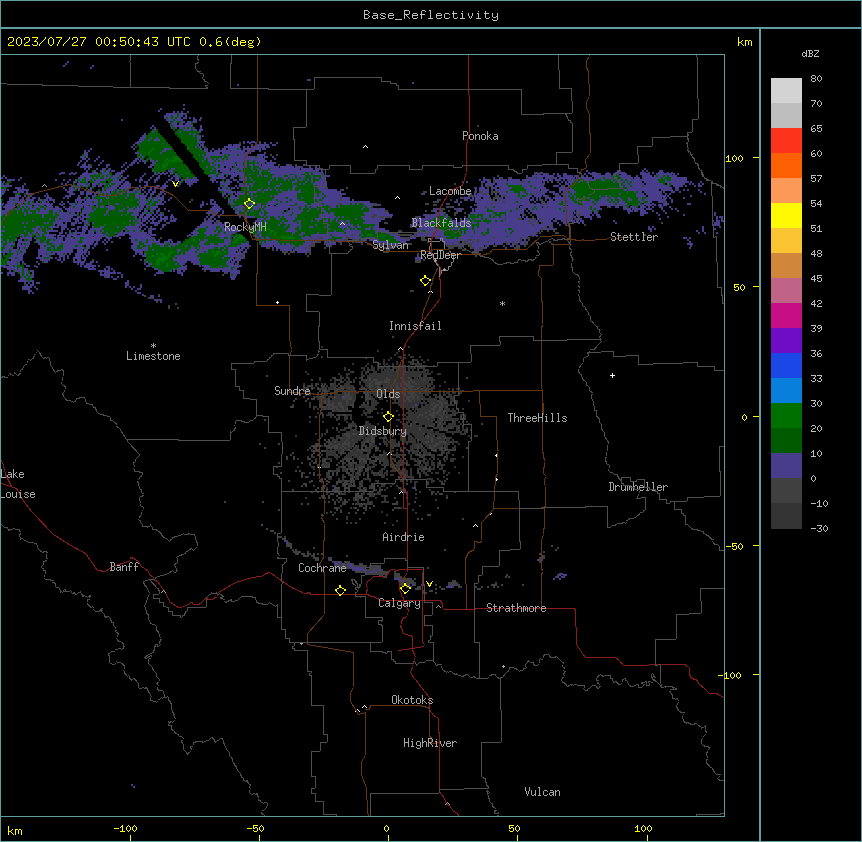Select the yellow diamond marker south of RedDeer
Screen dimensions: 862x842
425,281
